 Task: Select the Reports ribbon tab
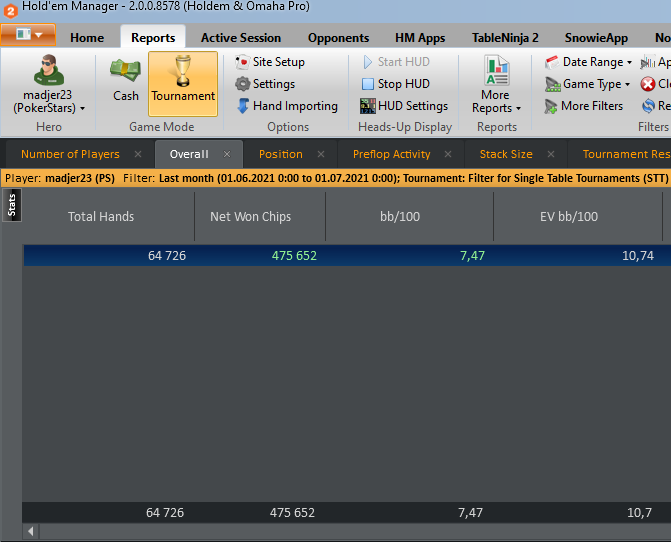pyautogui.click(x=153, y=38)
